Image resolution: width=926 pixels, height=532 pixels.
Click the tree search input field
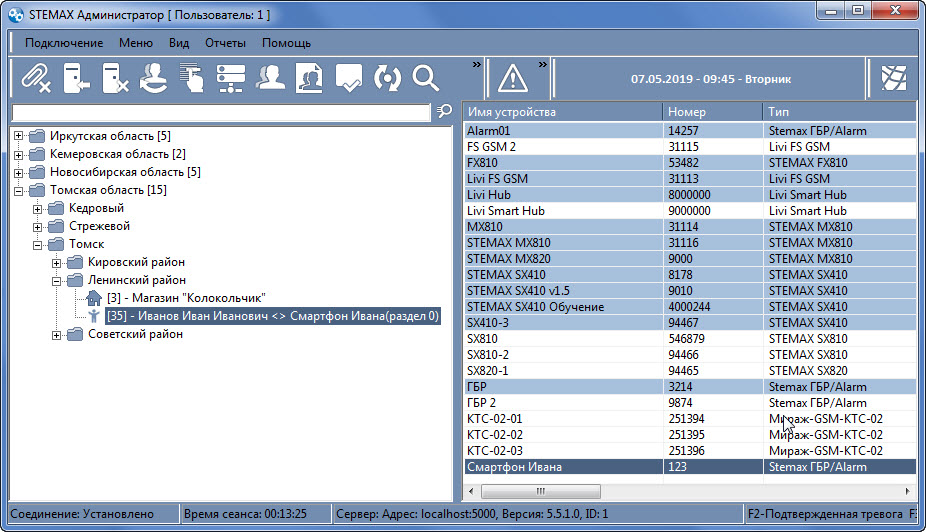(x=221, y=112)
